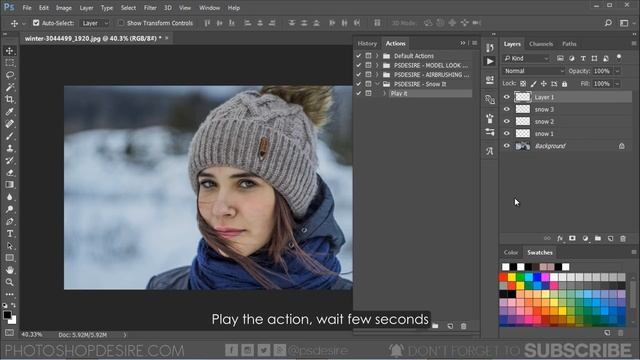Screen dimensions: 640x360
Task: Select the Blur tool
Action: [9, 197]
